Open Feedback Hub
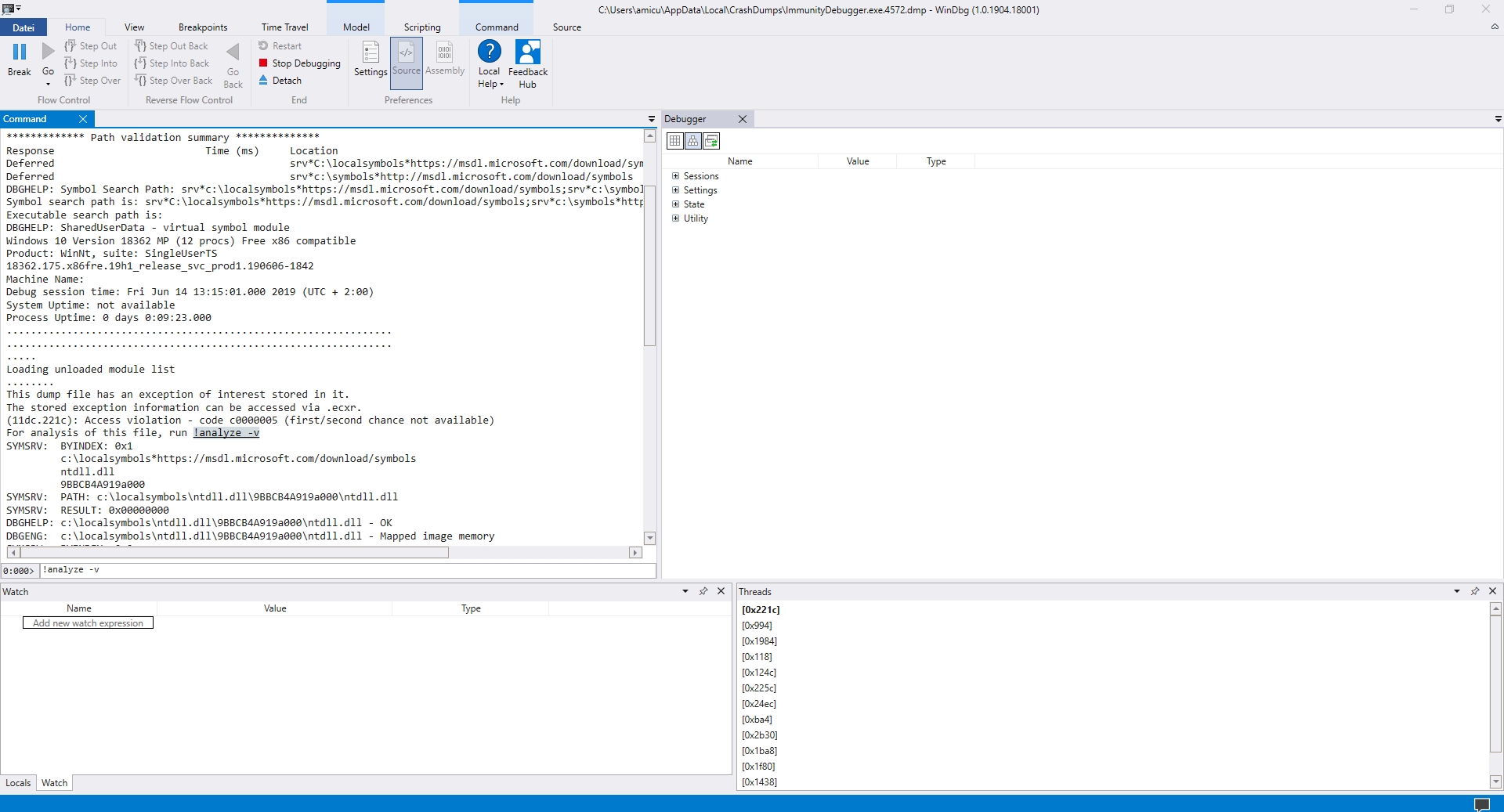1504x812 pixels. pos(528,64)
